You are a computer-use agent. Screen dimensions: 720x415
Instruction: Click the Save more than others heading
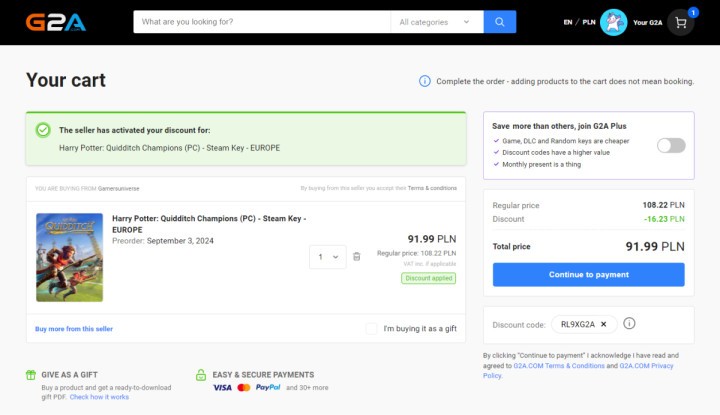pyautogui.click(x=559, y=126)
